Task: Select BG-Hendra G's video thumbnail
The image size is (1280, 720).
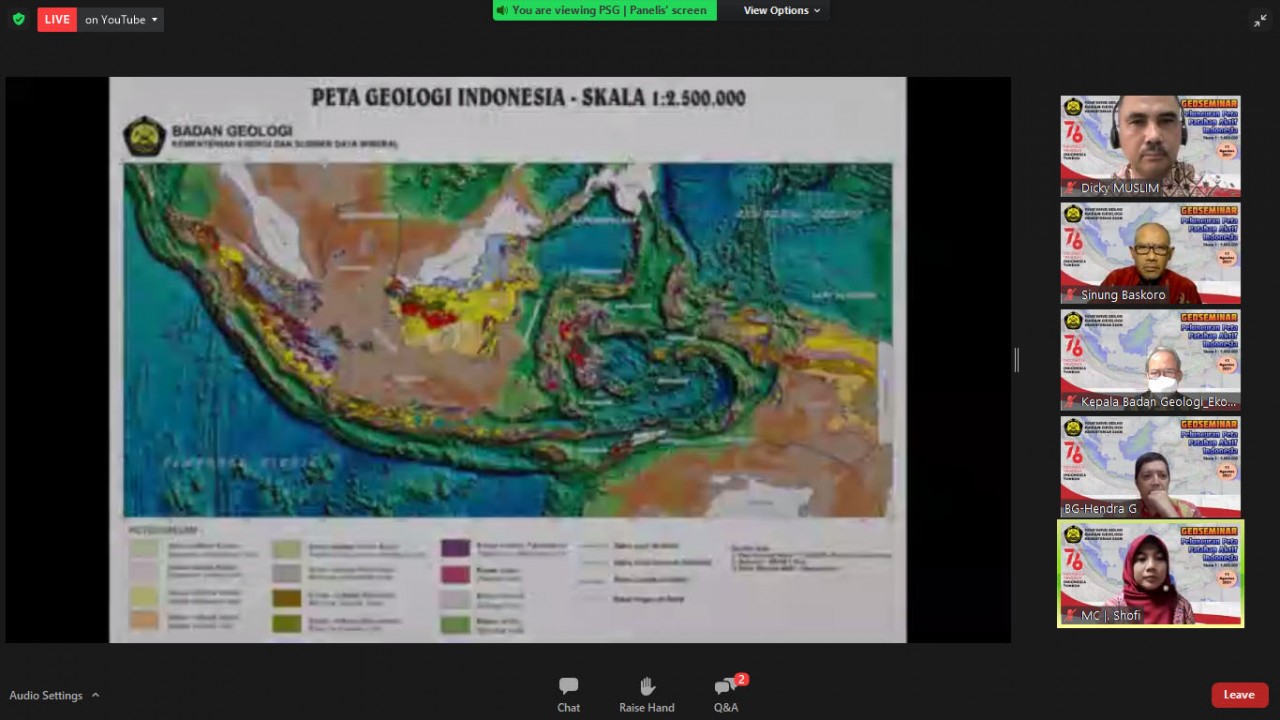Action: coord(1150,466)
